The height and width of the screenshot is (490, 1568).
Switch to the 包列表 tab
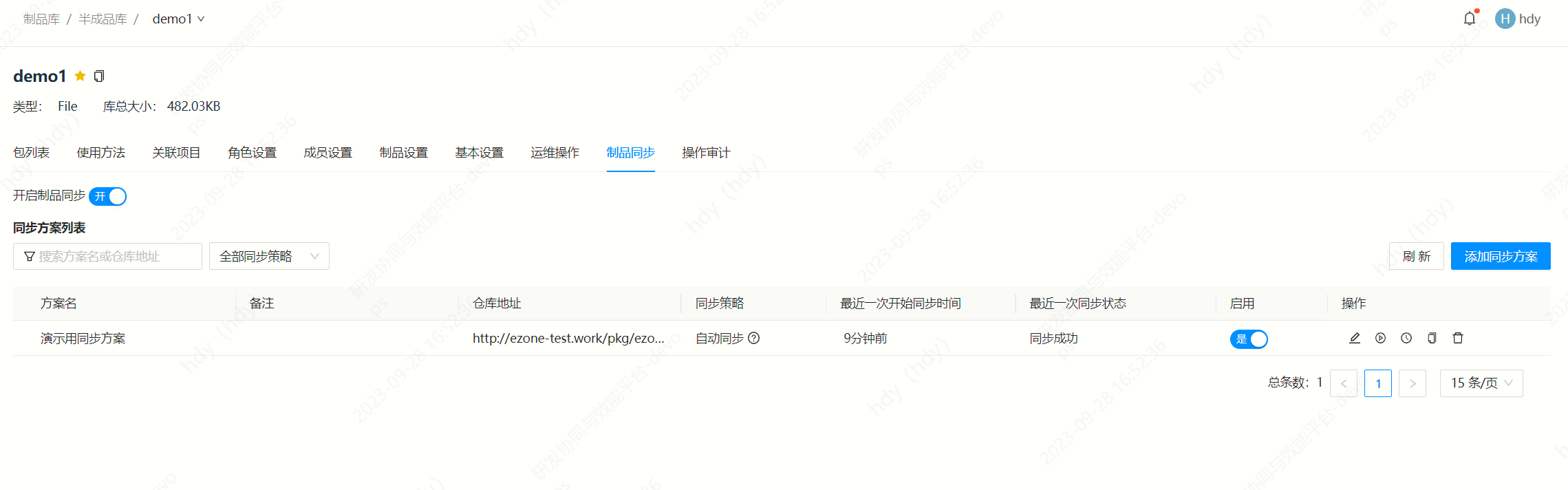click(32, 153)
